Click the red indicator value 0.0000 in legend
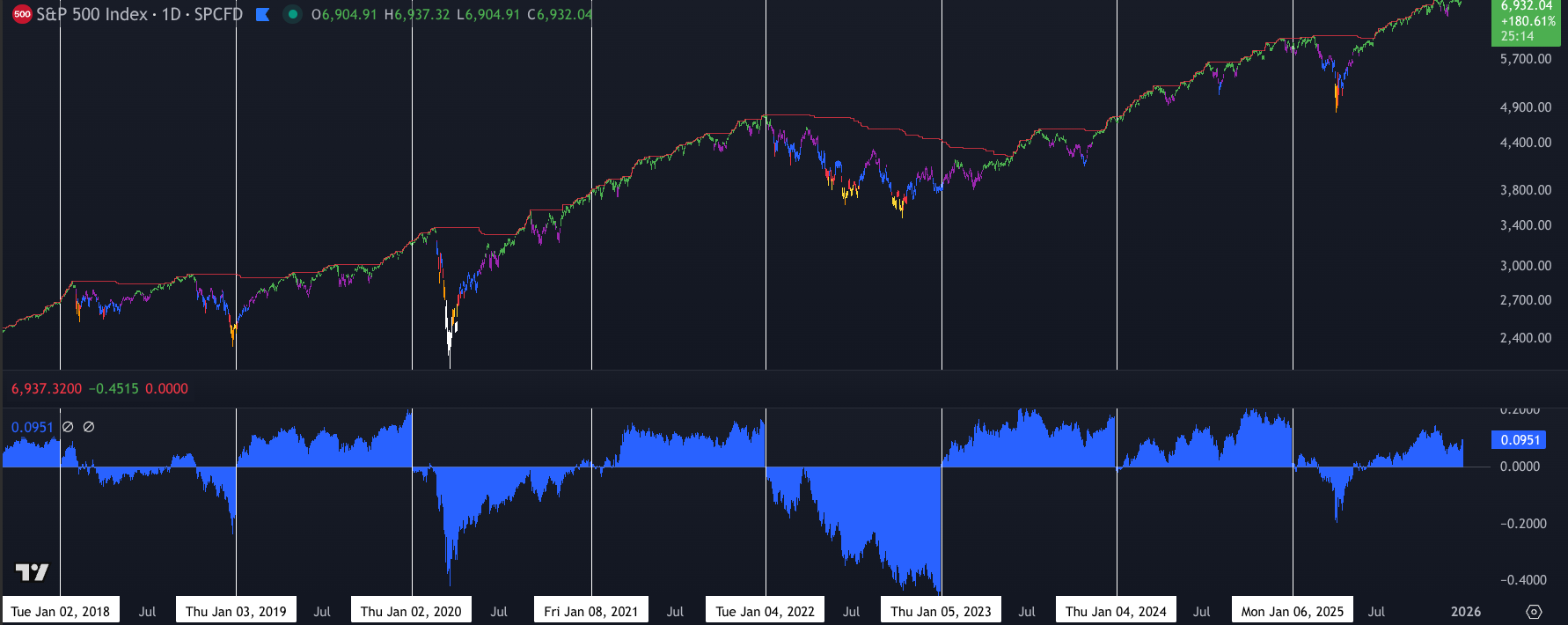This screenshot has width=1568, height=625. [166, 389]
